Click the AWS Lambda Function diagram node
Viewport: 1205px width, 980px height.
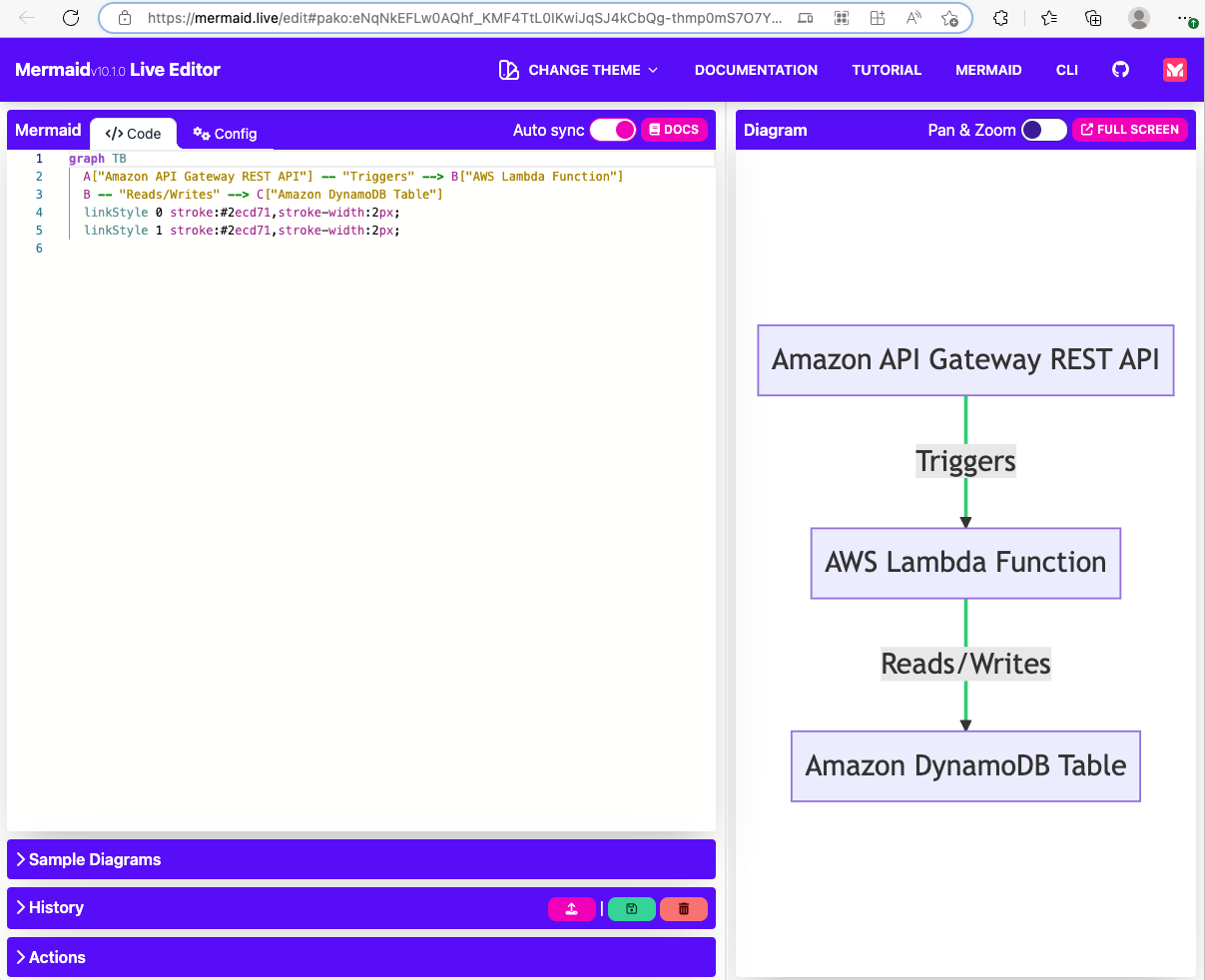click(x=965, y=563)
